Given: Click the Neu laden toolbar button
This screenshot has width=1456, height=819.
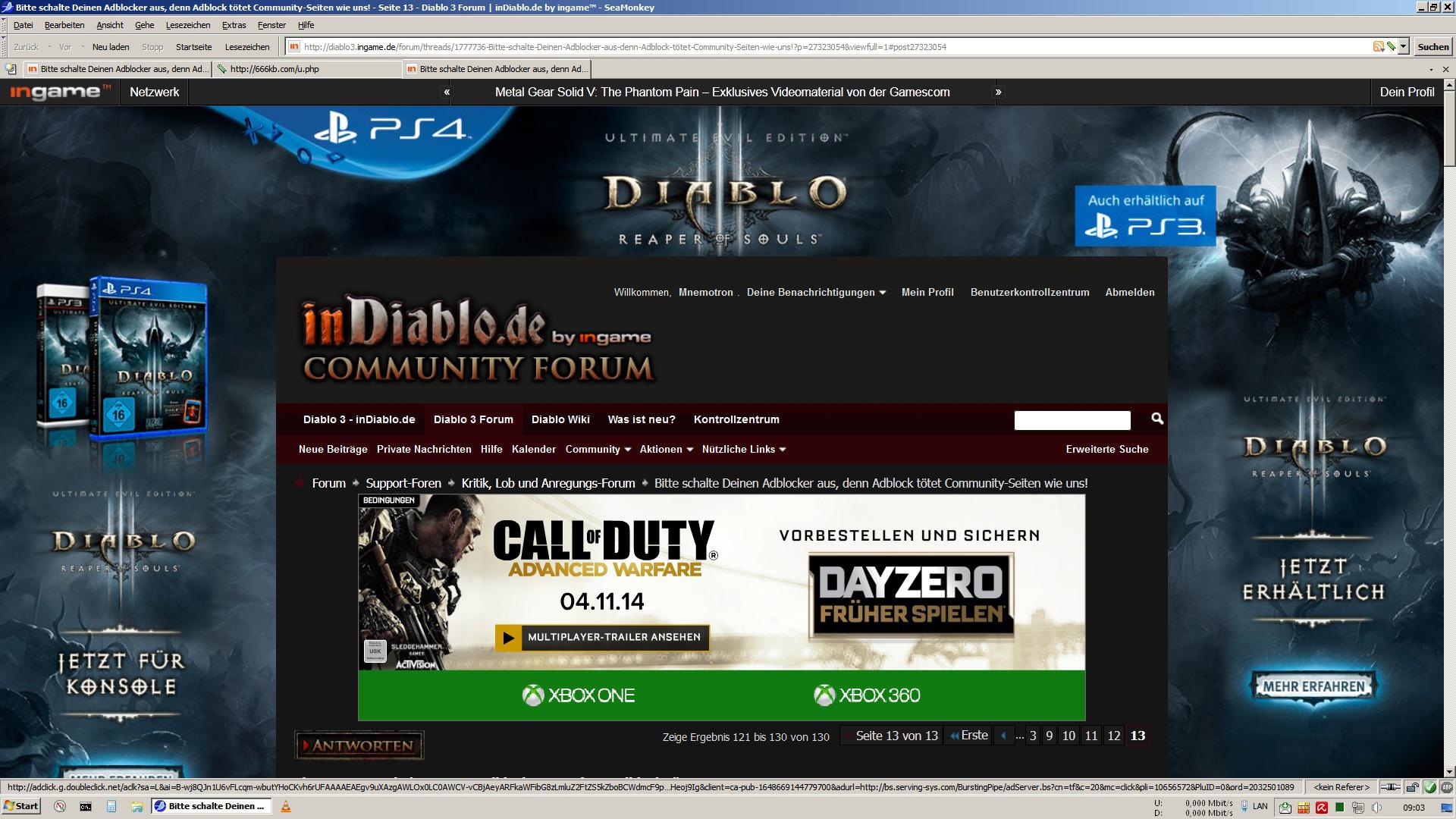Looking at the screenshot, I should 111,47.
